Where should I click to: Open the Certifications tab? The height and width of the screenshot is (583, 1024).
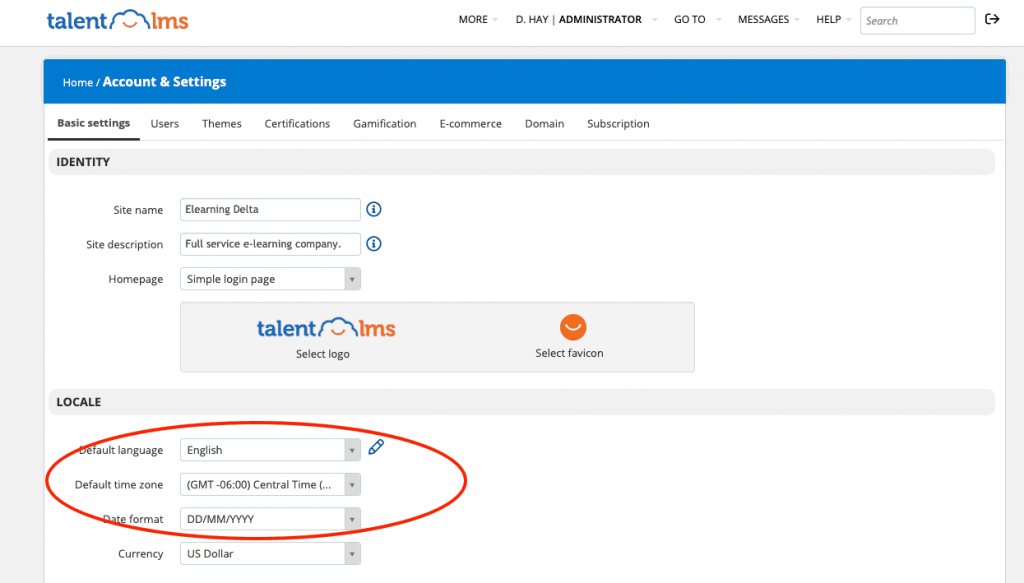point(297,123)
